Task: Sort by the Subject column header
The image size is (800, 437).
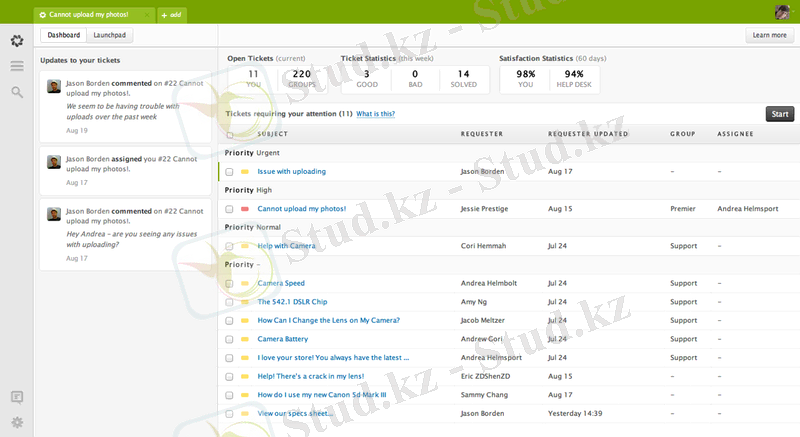Action: pyautogui.click(x=272, y=134)
